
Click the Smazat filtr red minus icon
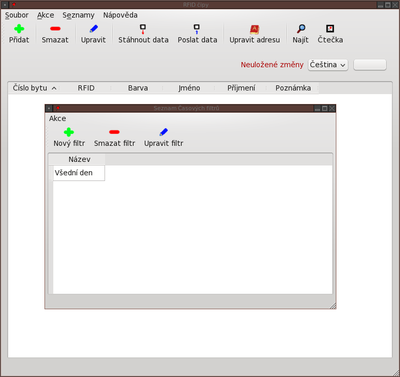tap(114, 132)
